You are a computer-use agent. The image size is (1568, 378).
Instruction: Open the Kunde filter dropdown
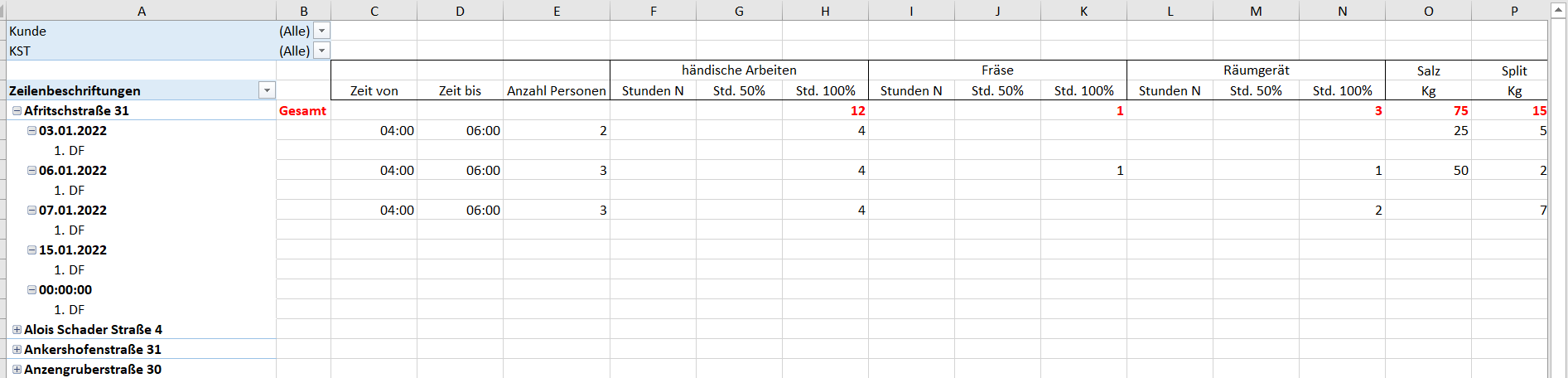click(x=322, y=31)
